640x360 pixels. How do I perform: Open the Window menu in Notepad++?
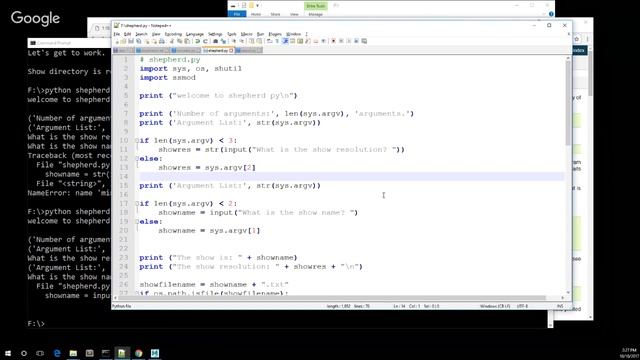[293, 34]
